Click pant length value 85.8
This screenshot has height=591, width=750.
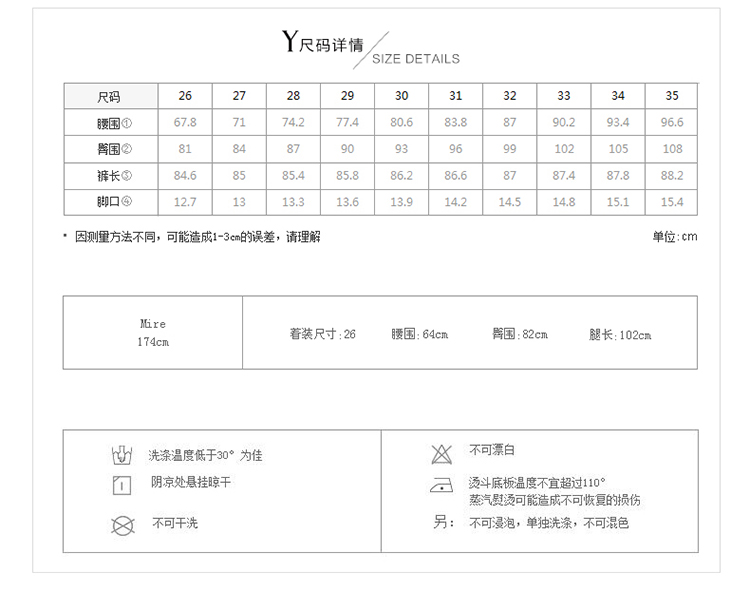pyautogui.click(x=347, y=175)
